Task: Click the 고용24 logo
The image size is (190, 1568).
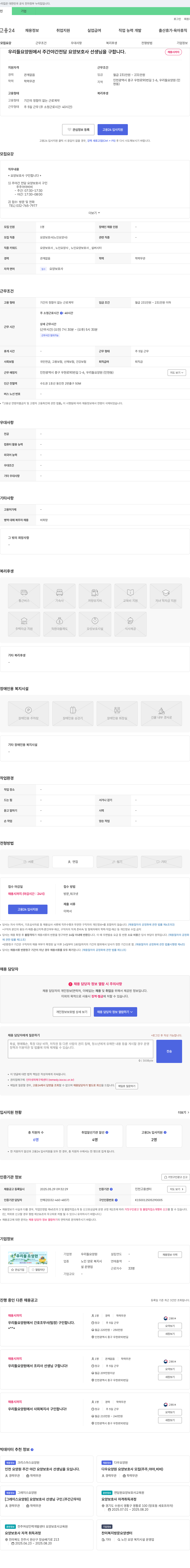Action: 7,30
